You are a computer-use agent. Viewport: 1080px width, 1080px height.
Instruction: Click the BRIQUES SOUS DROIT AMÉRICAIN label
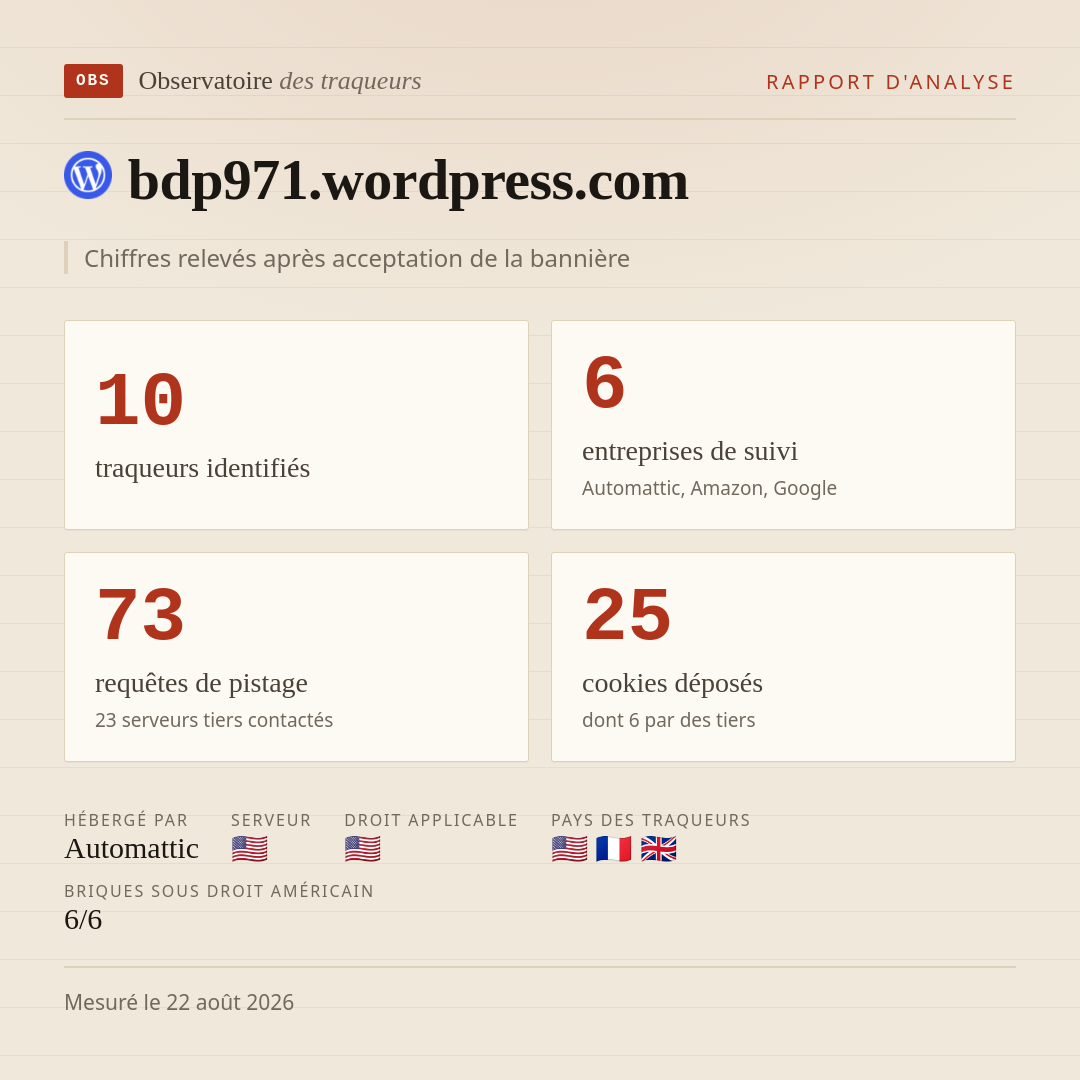click(219, 891)
